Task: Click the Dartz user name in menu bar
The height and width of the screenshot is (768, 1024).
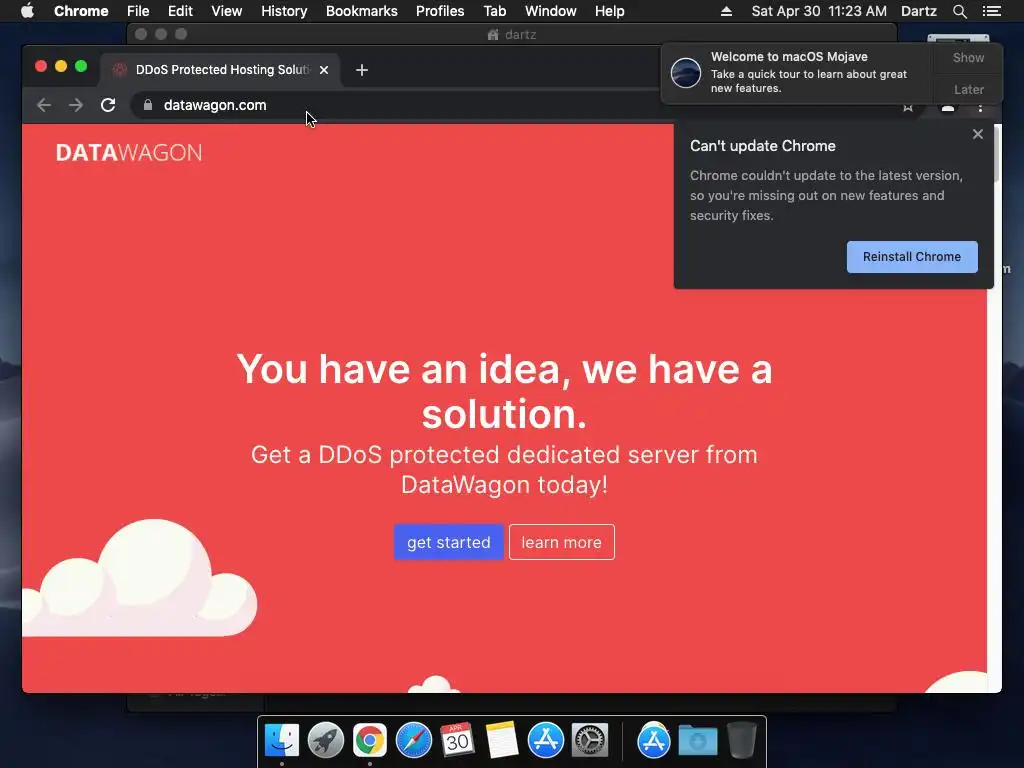Action: tap(918, 11)
